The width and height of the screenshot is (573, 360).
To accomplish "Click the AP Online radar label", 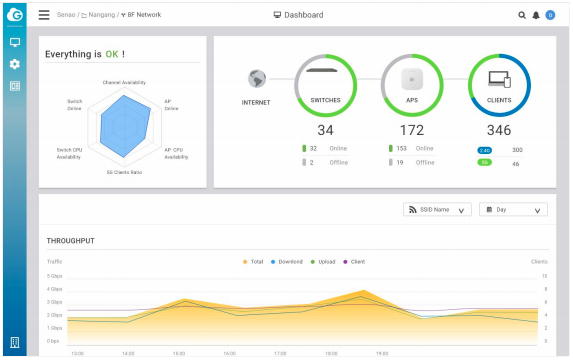I will 171,105.
